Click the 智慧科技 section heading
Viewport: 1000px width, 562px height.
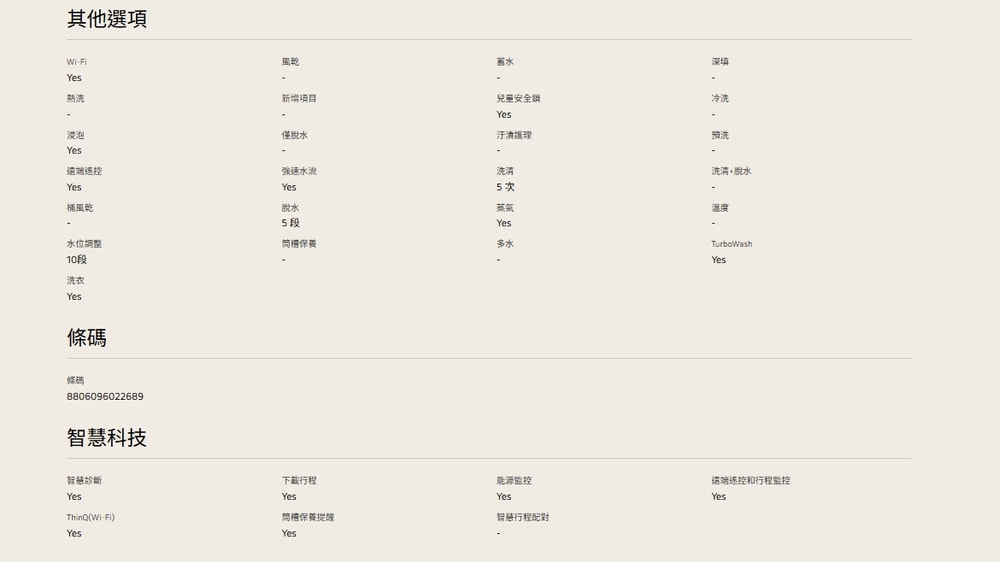click(107, 438)
